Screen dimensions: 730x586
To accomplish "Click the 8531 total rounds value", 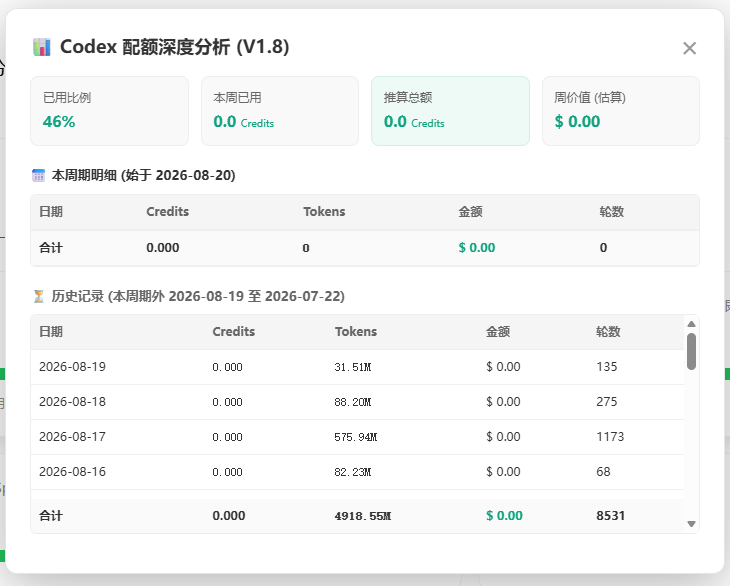I will point(610,516).
